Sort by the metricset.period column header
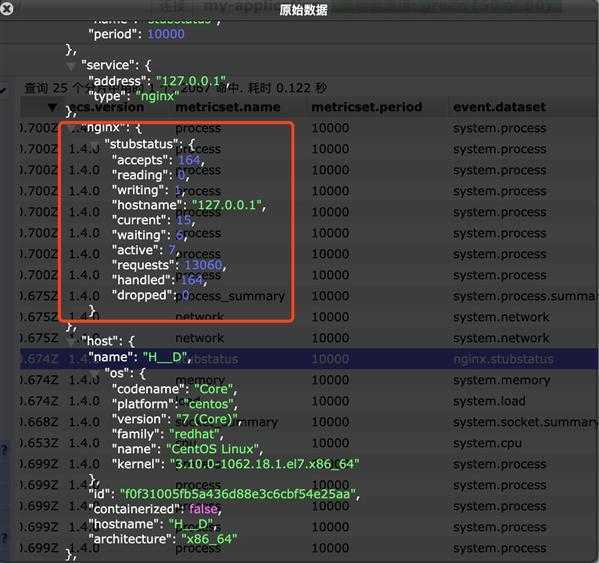This screenshot has height=563, width=599. pos(367,107)
